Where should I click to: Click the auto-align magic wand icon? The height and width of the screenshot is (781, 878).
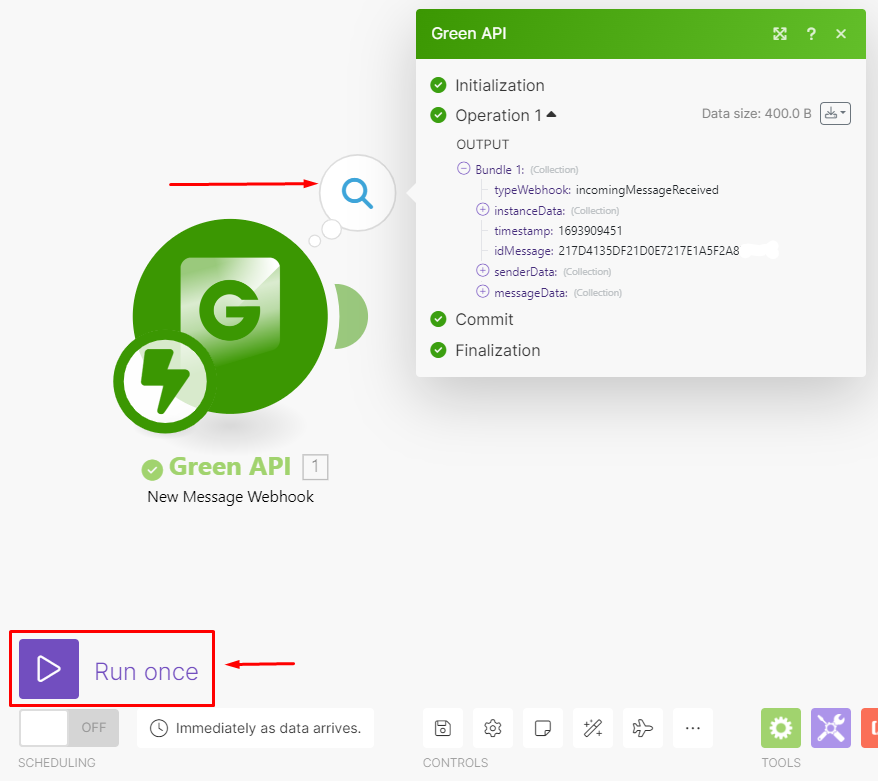coord(593,728)
